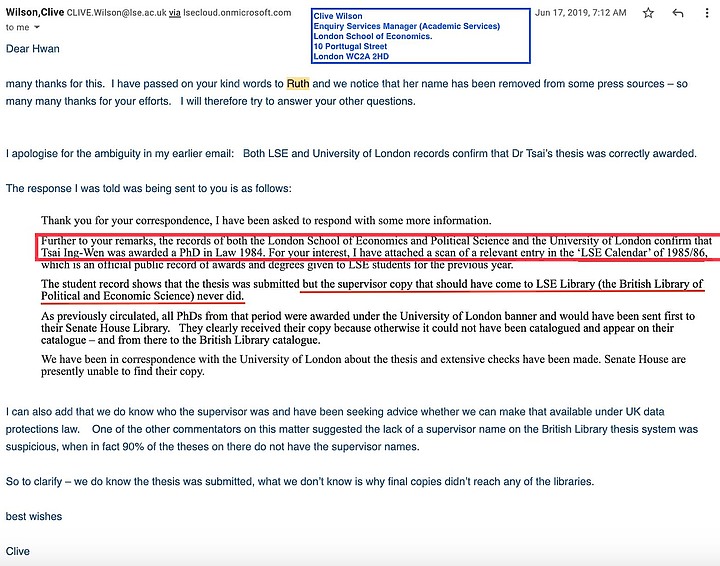
Task: Click the lsecloud.onmicrosoft.com domain text
Action: pyautogui.click(x=237, y=13)
